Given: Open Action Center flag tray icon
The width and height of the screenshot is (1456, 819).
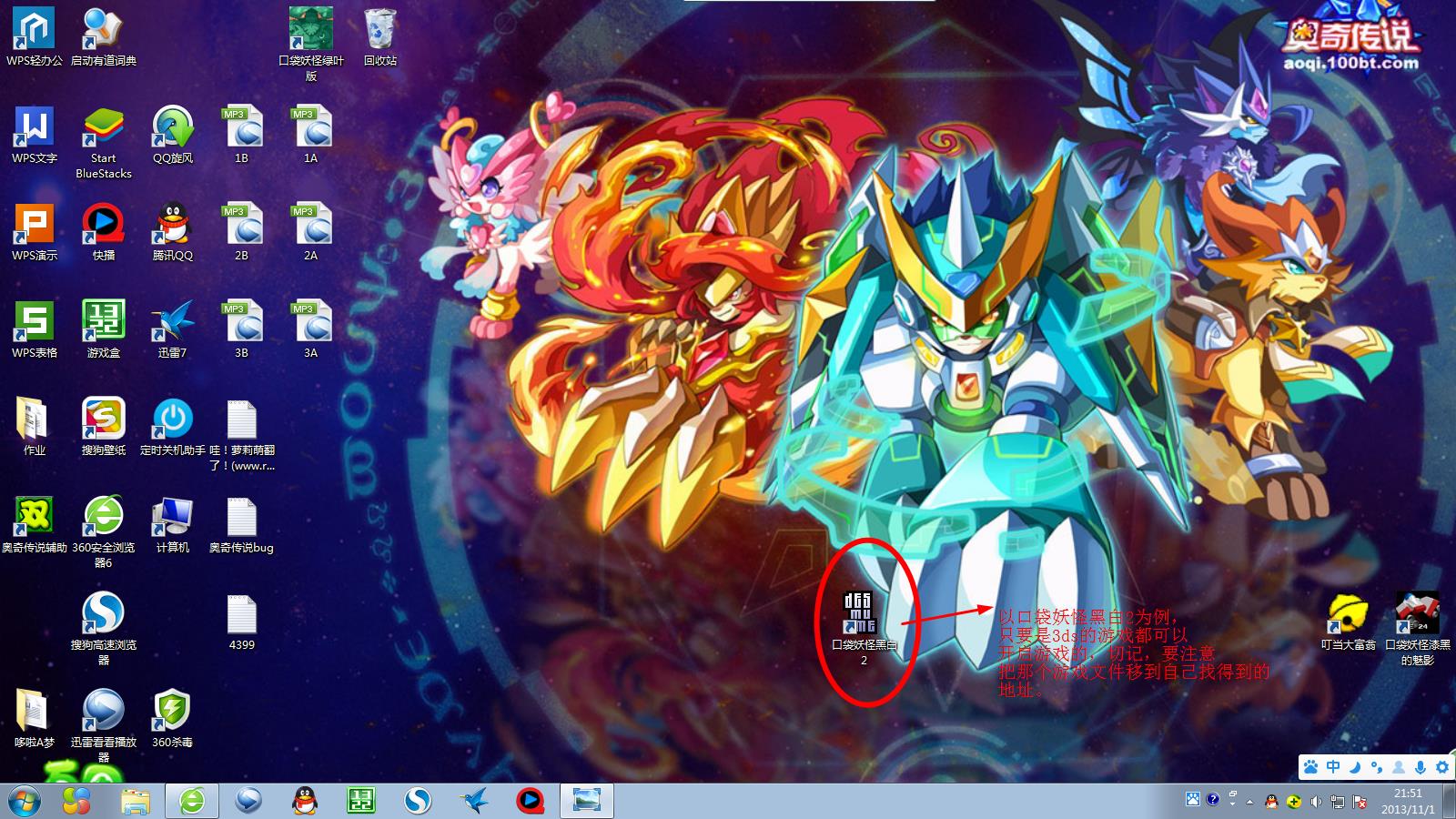Looking at the screenshot, I should (x=1360, y=802).
